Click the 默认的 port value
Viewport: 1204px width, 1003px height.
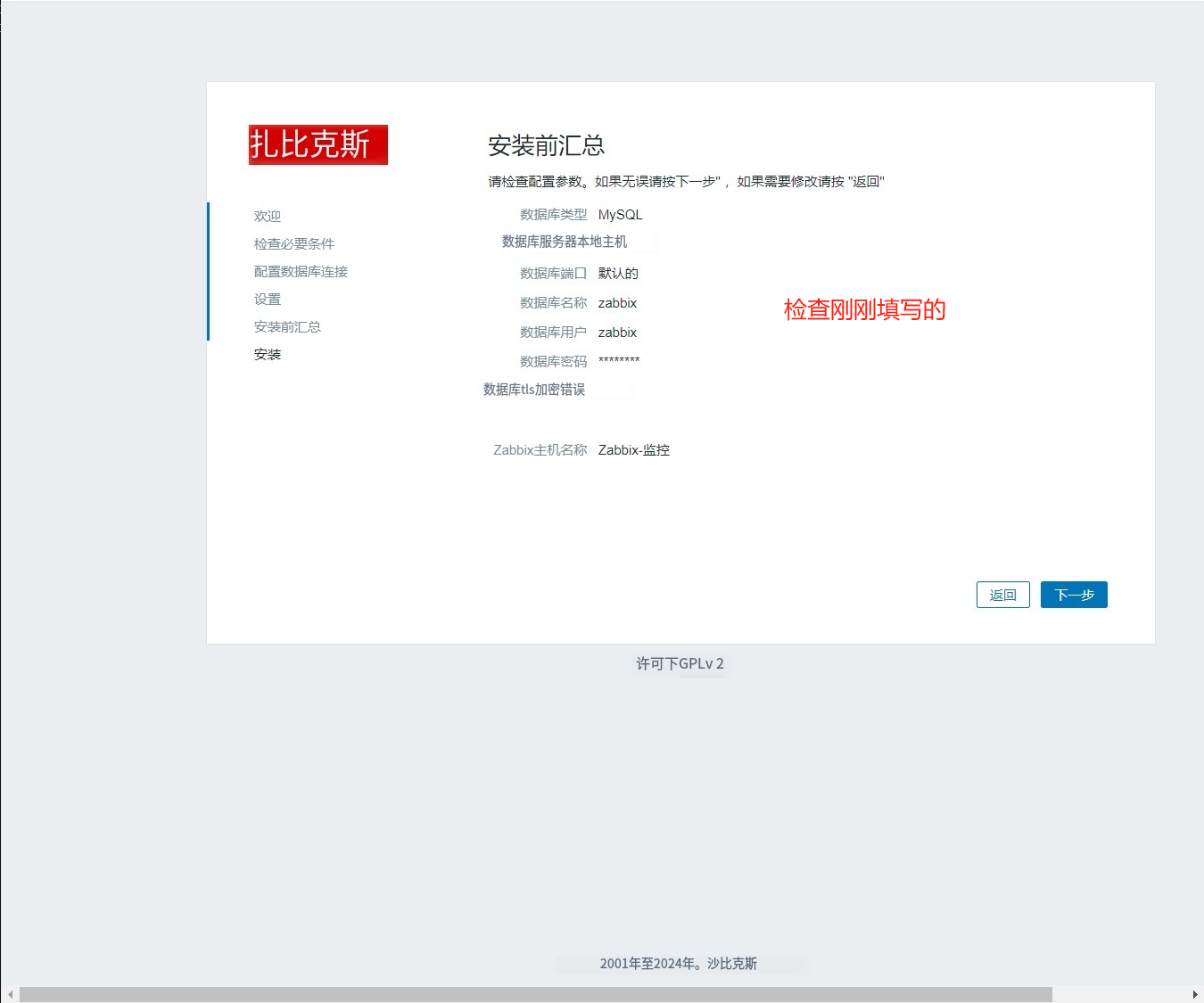coord(618,273)
